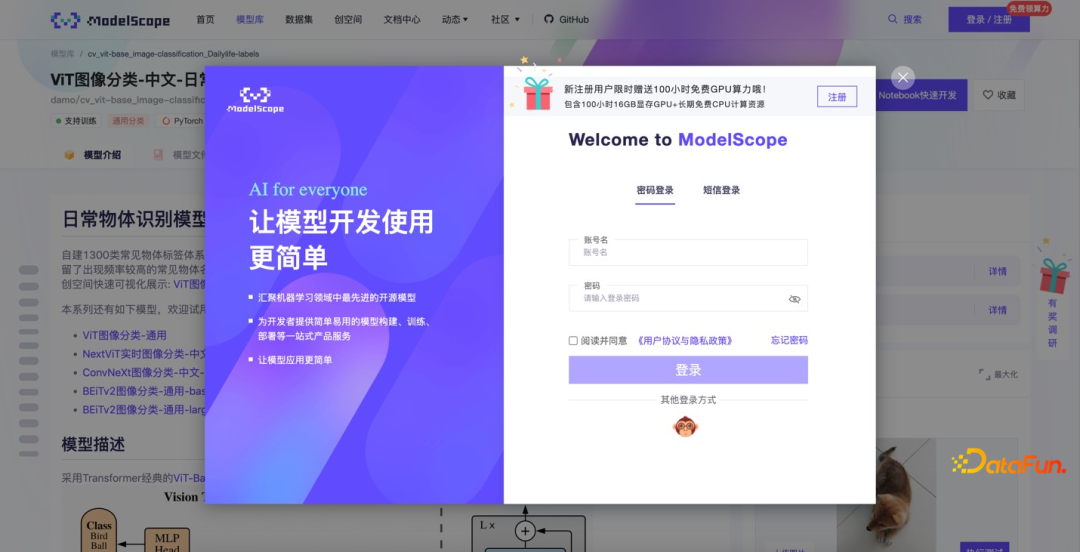Click the 有奖调研 gift icon on right edge
This screenshot has height=552, width=1080.
pos(1053,276)
